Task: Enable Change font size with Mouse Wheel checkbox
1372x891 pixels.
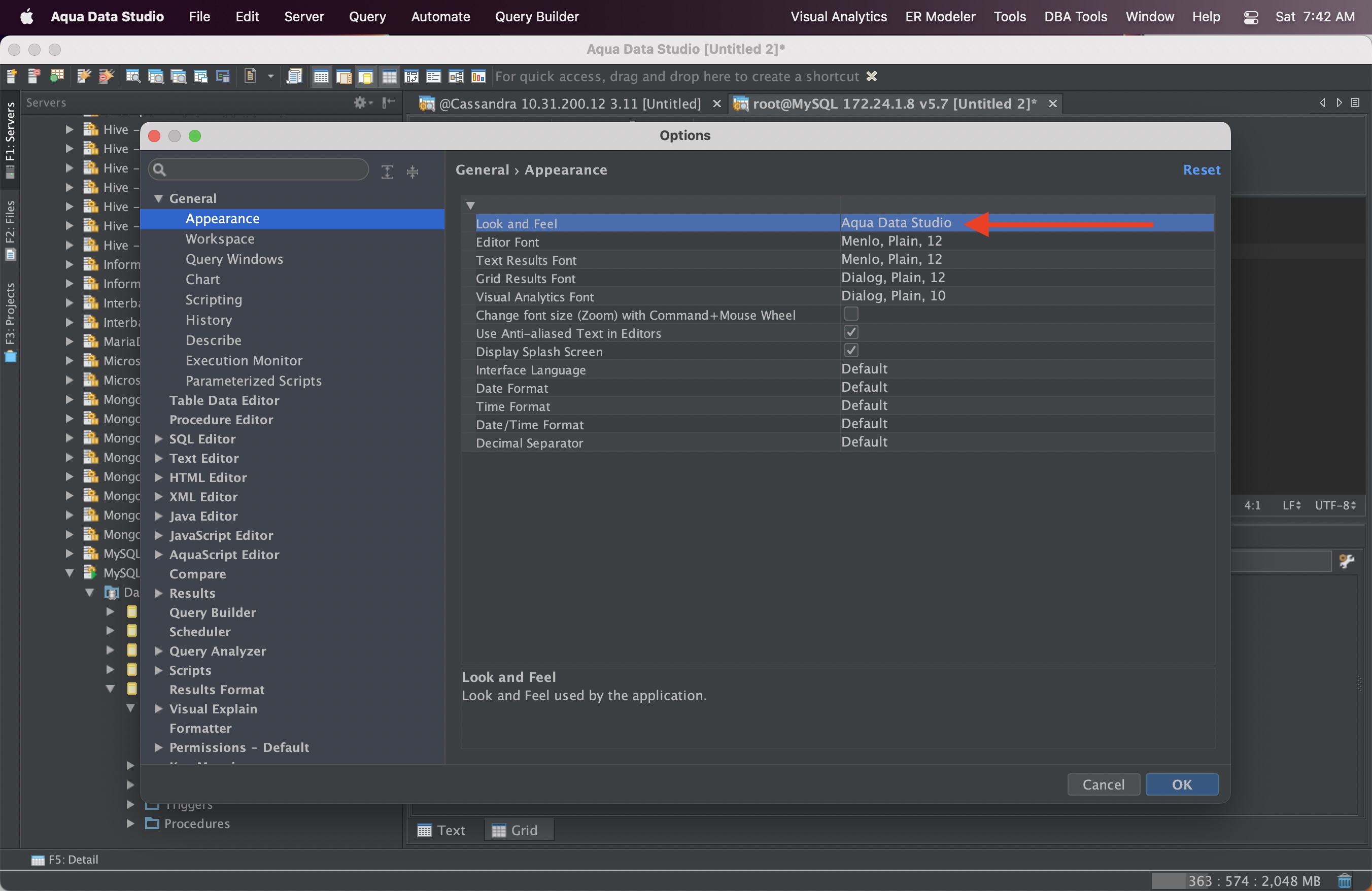Action: 851,314
